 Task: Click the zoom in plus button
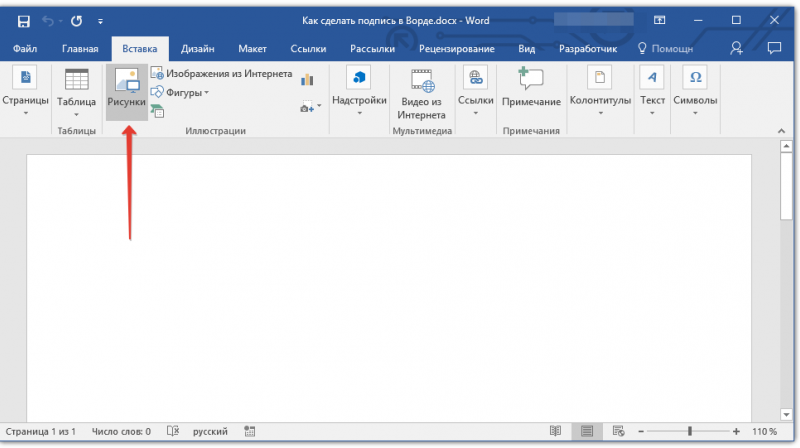point(736,432)
